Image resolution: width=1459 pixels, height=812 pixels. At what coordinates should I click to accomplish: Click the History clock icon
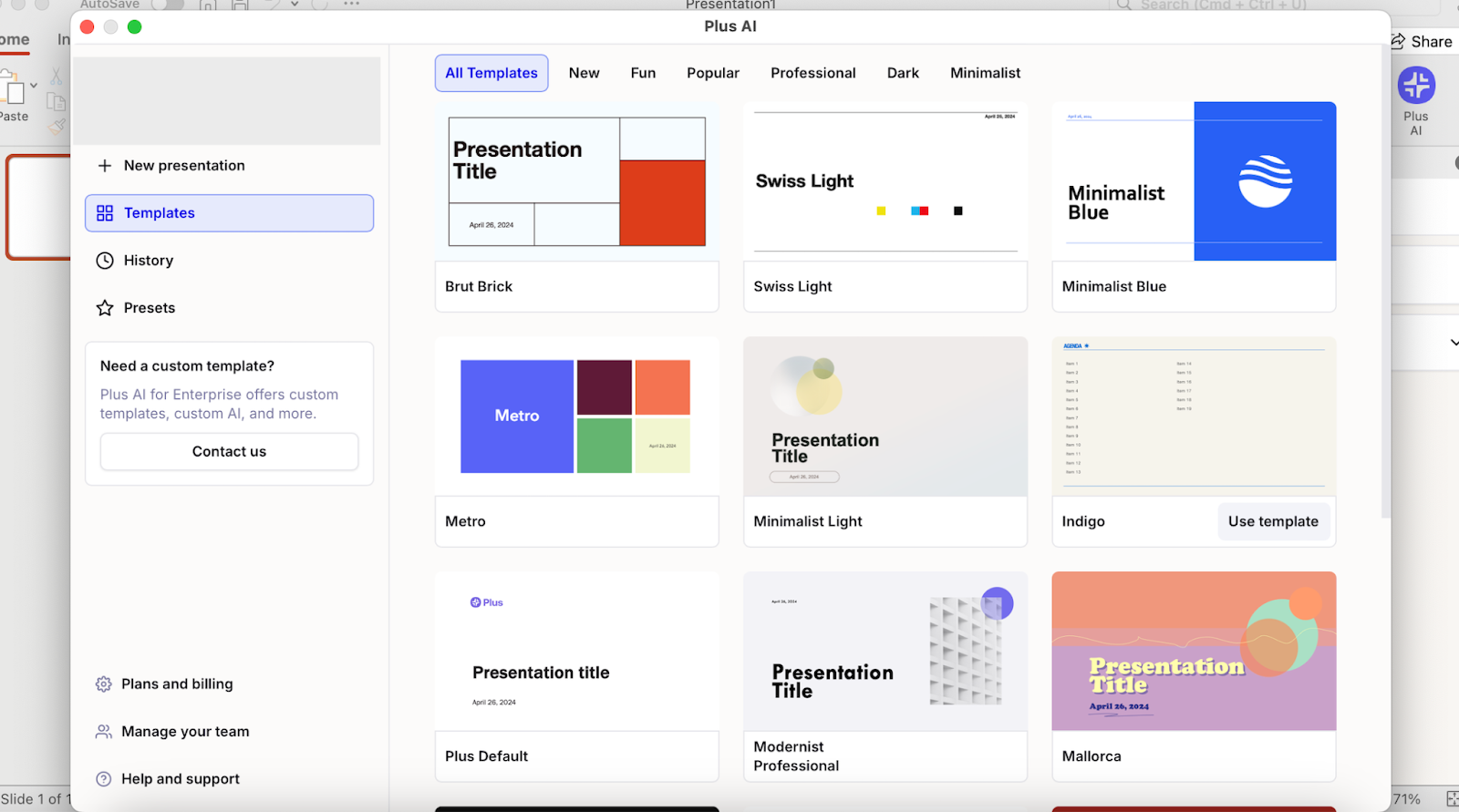105,261
